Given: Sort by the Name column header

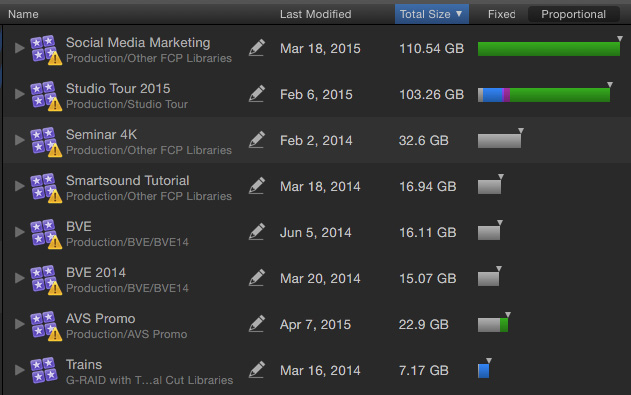Looking at the screenshot, I should point(23,14).
